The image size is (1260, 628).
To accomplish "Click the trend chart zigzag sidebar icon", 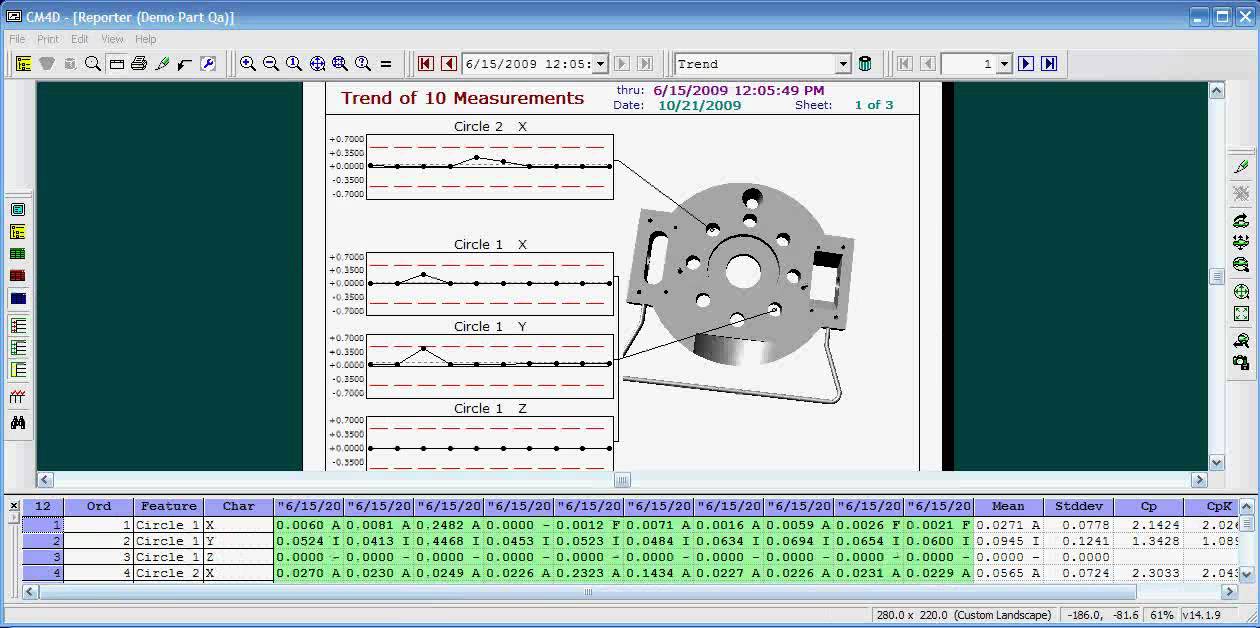I will click(x=18, y=397).
